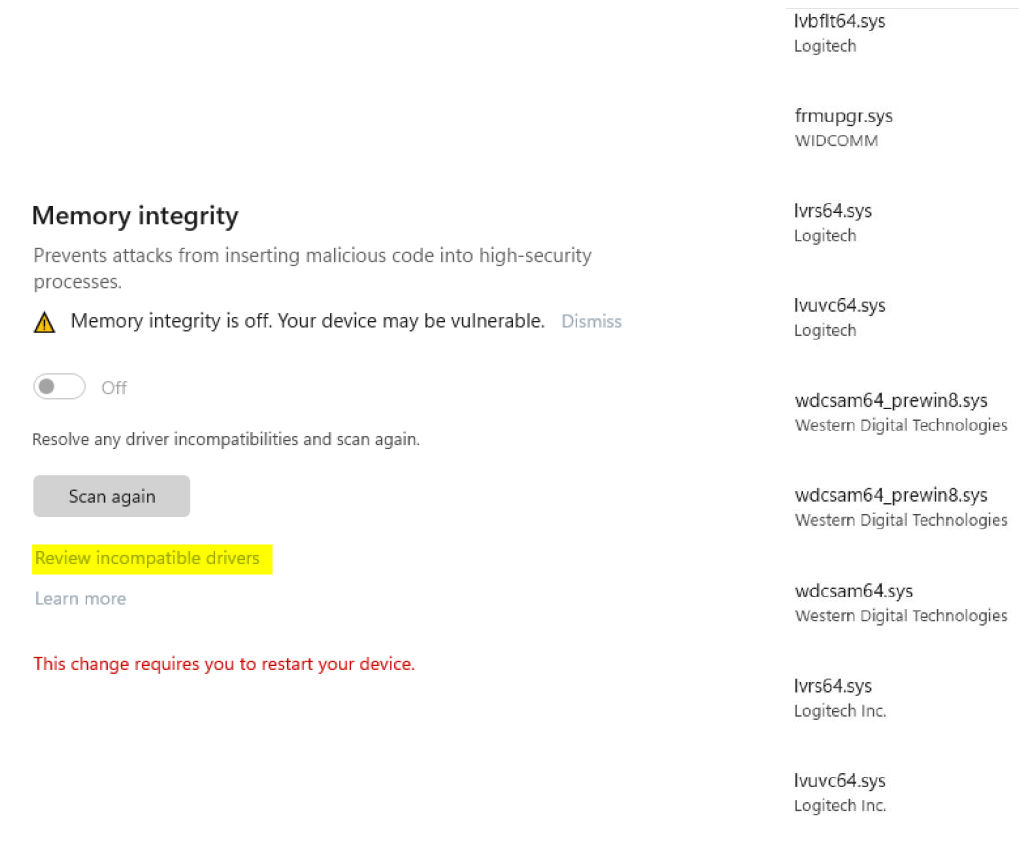Toggle Memory integrity on
Image resolution: width=1019 pixels, height=844 pixels.
point(58,387)
